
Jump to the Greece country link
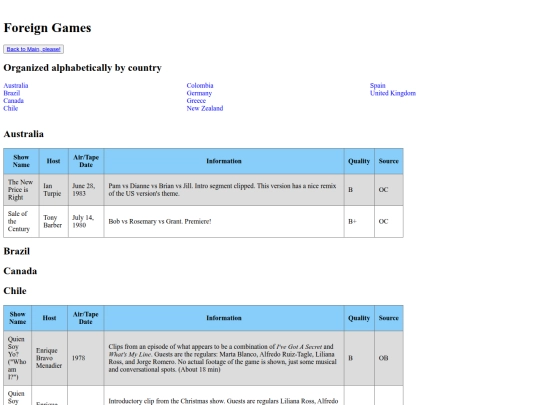click(196, 101)
